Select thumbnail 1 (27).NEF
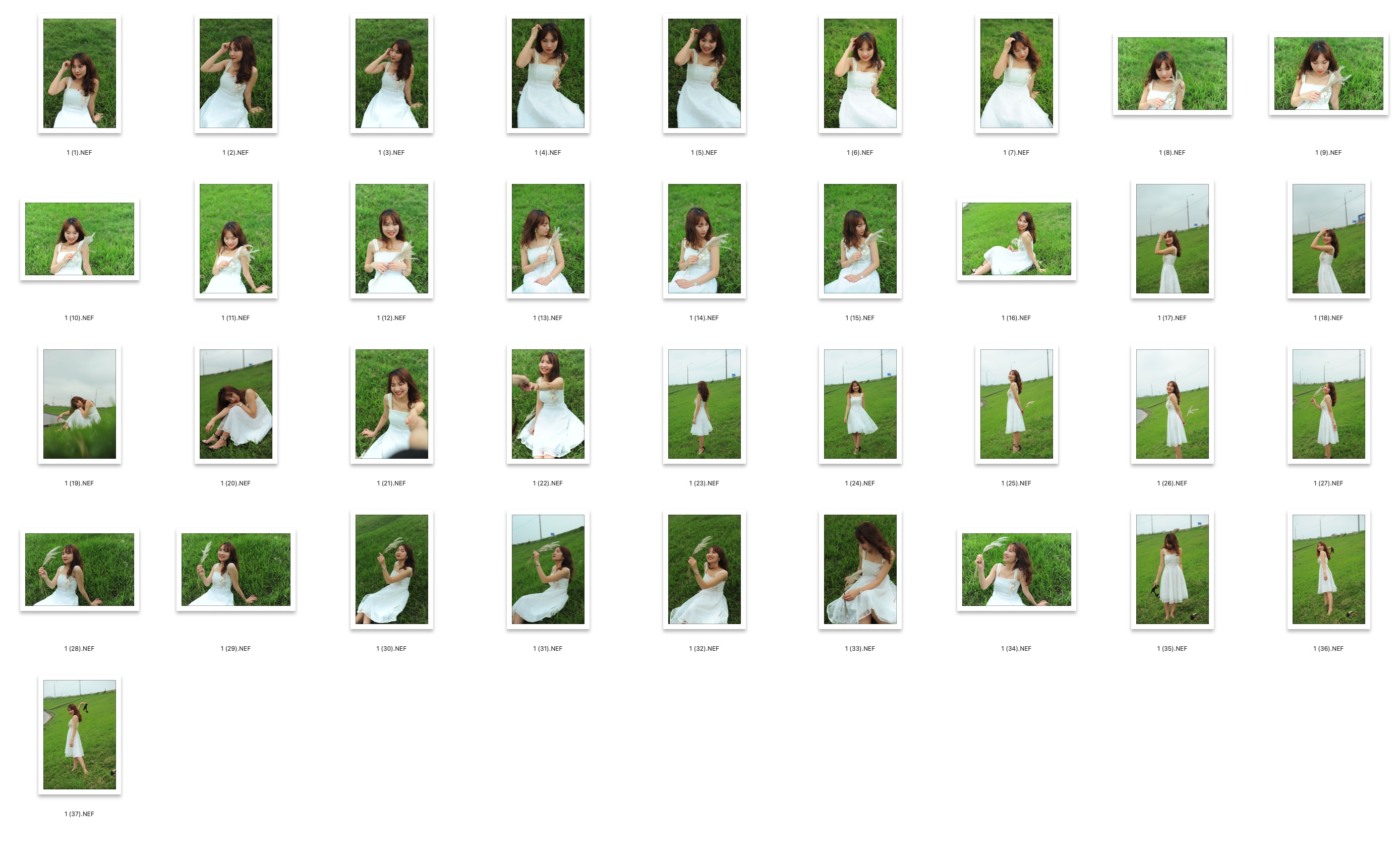Viewport: 1400px width, 865px height. click(x=1328, y=404)
